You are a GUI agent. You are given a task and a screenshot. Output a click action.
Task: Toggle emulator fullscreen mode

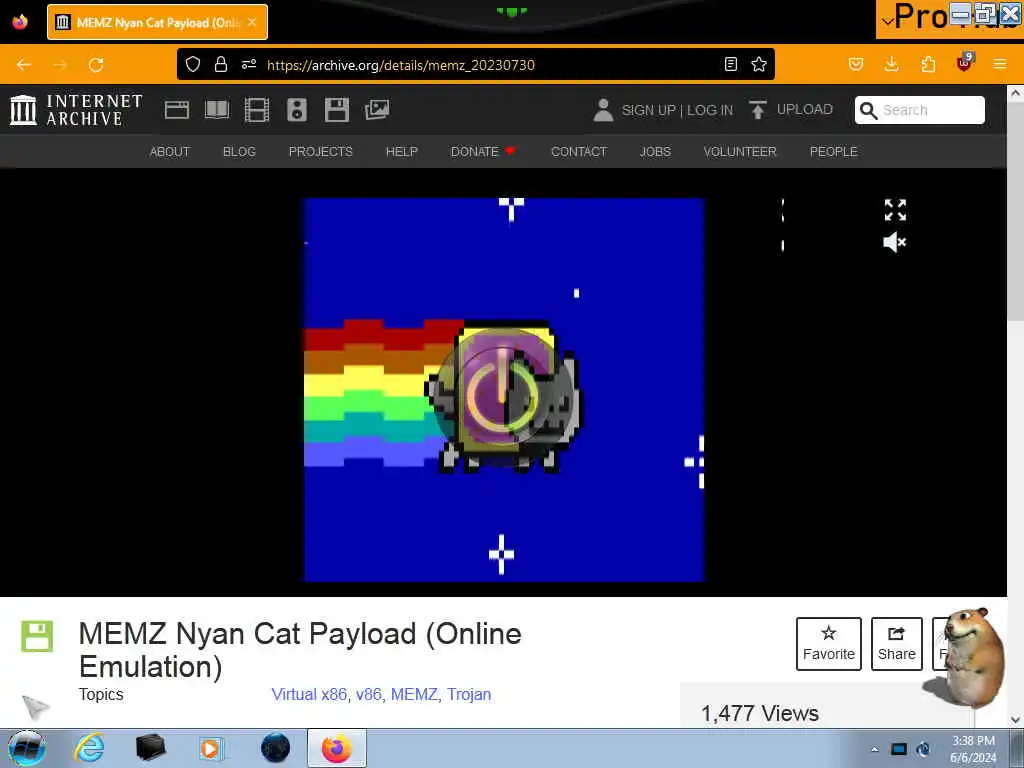895,210
